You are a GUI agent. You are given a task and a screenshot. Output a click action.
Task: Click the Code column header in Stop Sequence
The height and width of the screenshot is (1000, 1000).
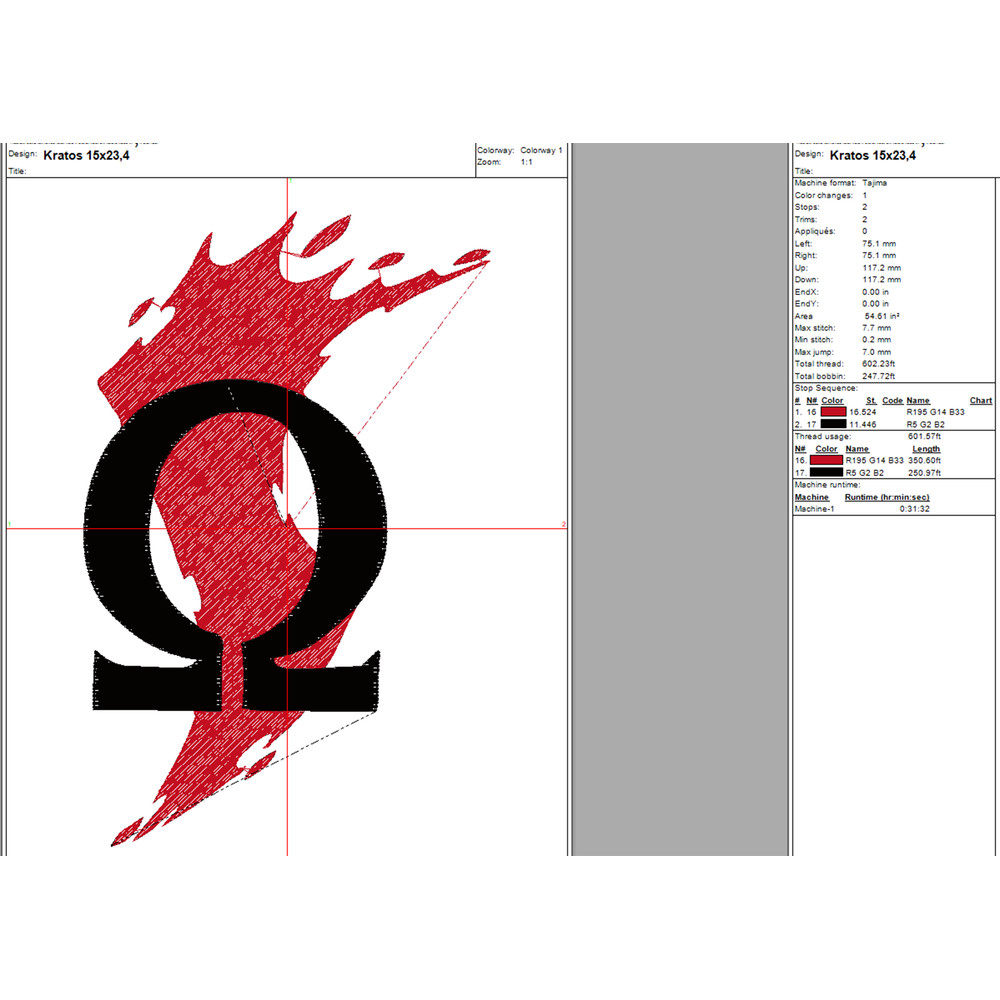tap(892, 400)
